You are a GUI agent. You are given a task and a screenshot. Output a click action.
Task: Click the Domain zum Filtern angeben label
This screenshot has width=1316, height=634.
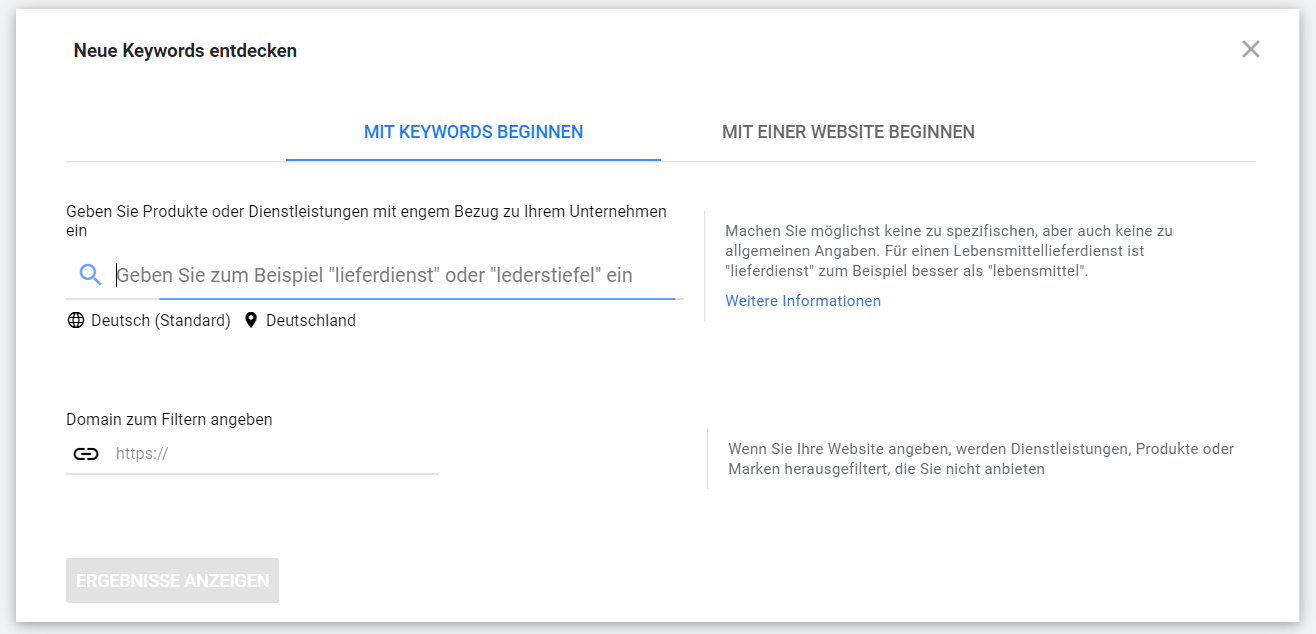click(x=168, y=419)
